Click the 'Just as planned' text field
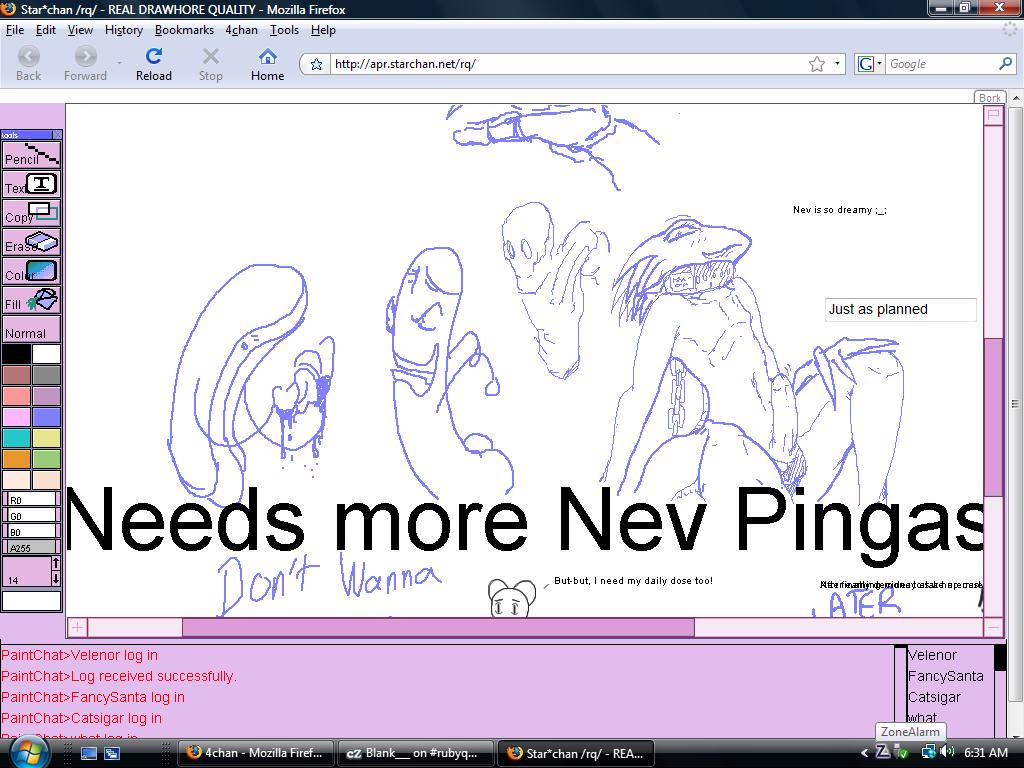The height and width of the screenshot is (768, 1024). pos(900,310)
